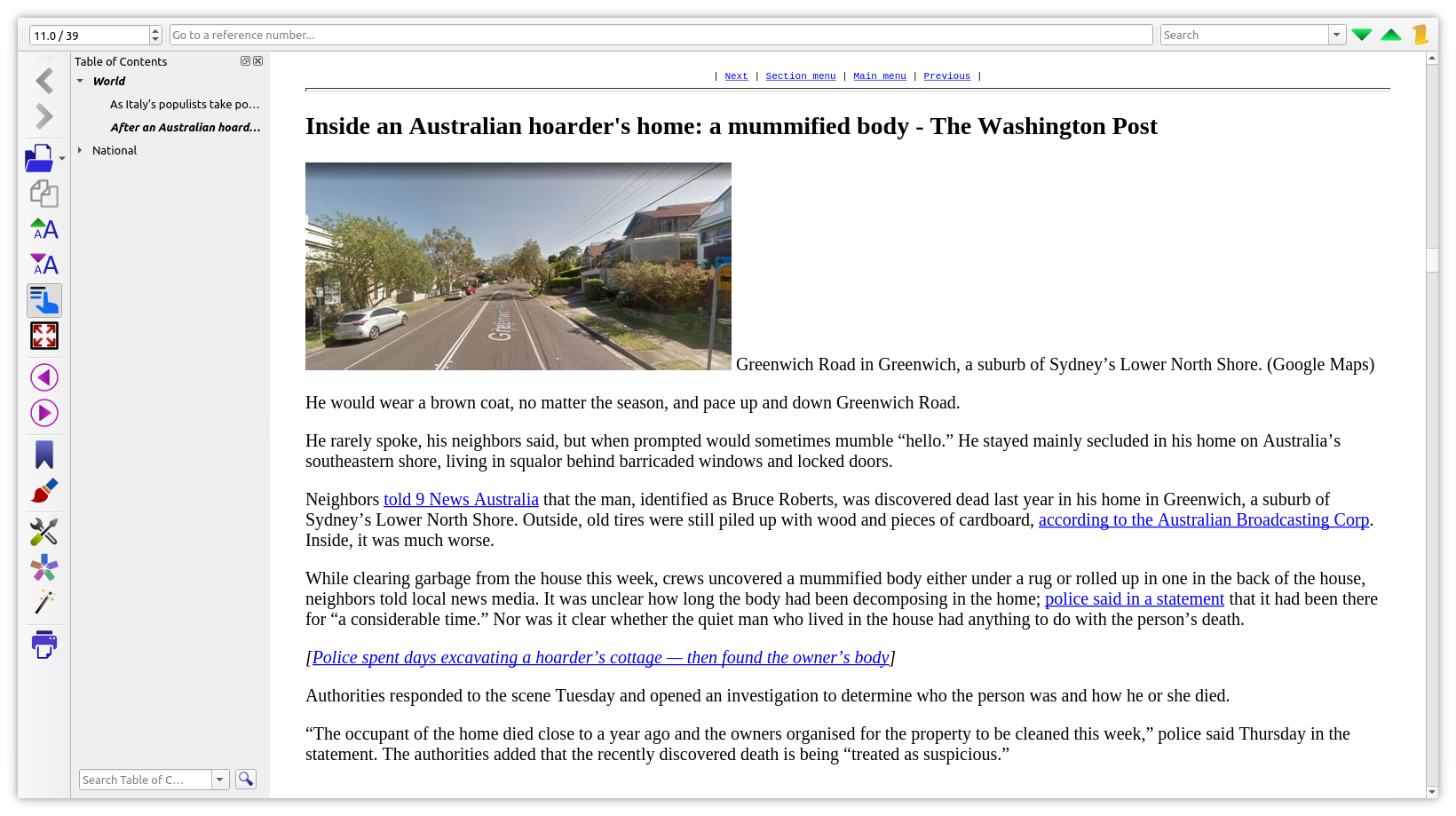
Task: Click the scrollbar down arrow
Action: coord(1432,791)
